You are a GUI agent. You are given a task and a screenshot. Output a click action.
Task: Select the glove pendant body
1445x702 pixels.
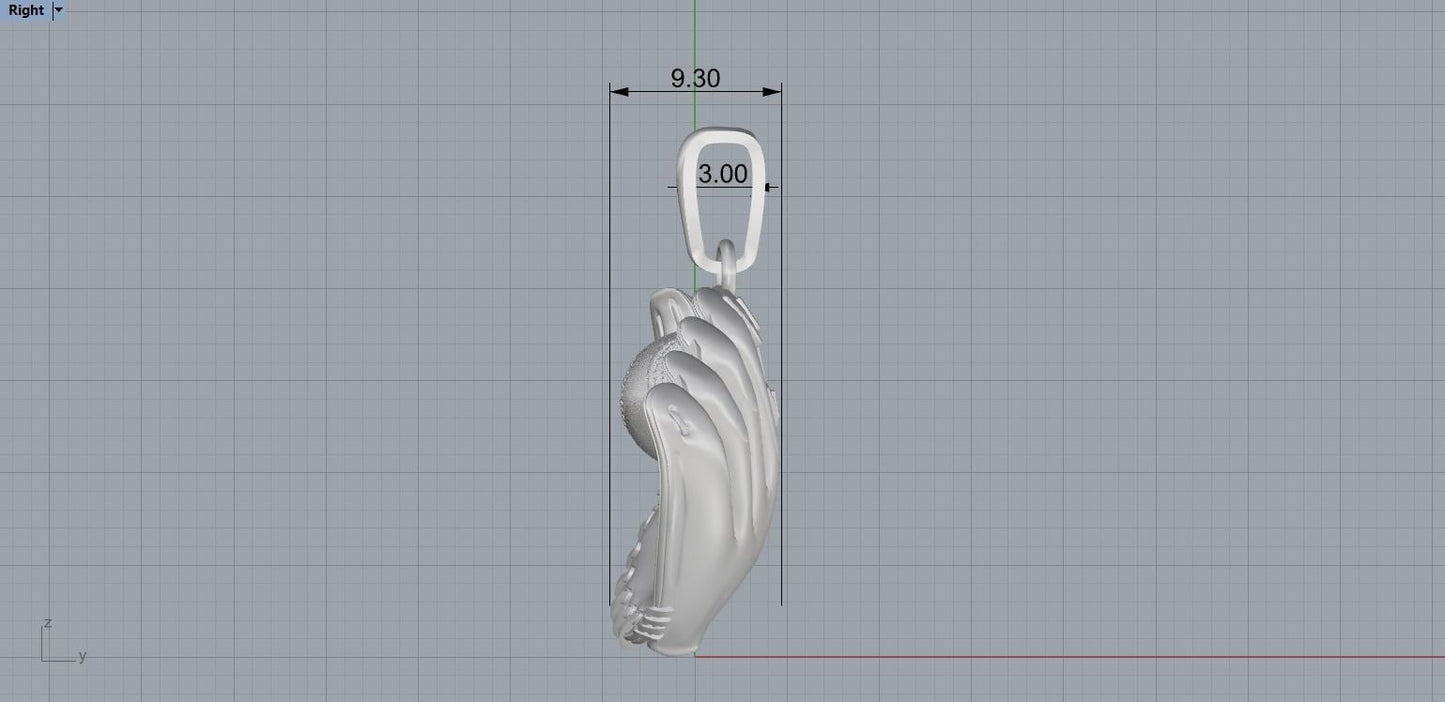(x=700, y=500)
